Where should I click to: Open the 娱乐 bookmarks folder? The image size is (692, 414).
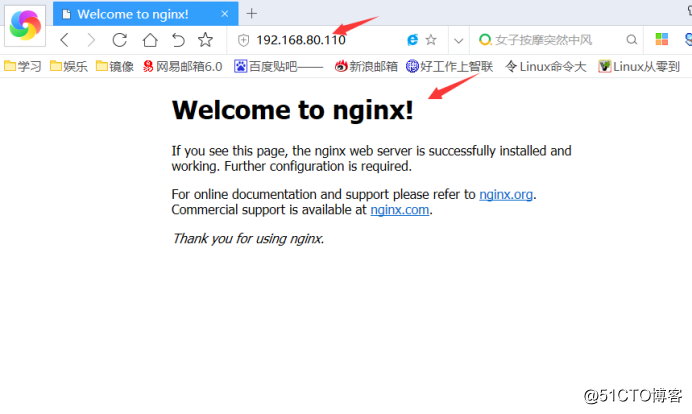pos(68,67)
